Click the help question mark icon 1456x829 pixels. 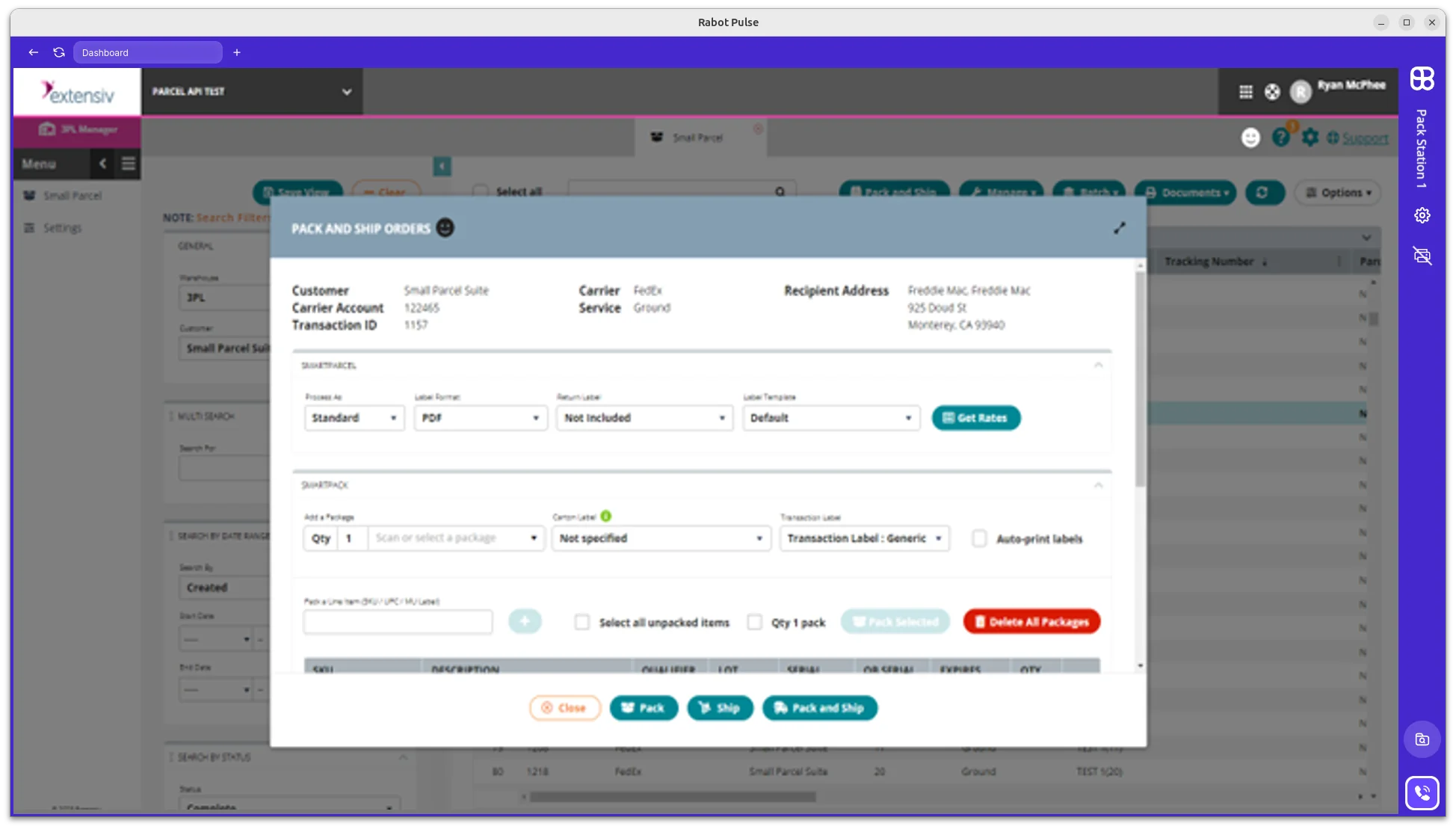pyautogui.click(x=1280, y=137)
